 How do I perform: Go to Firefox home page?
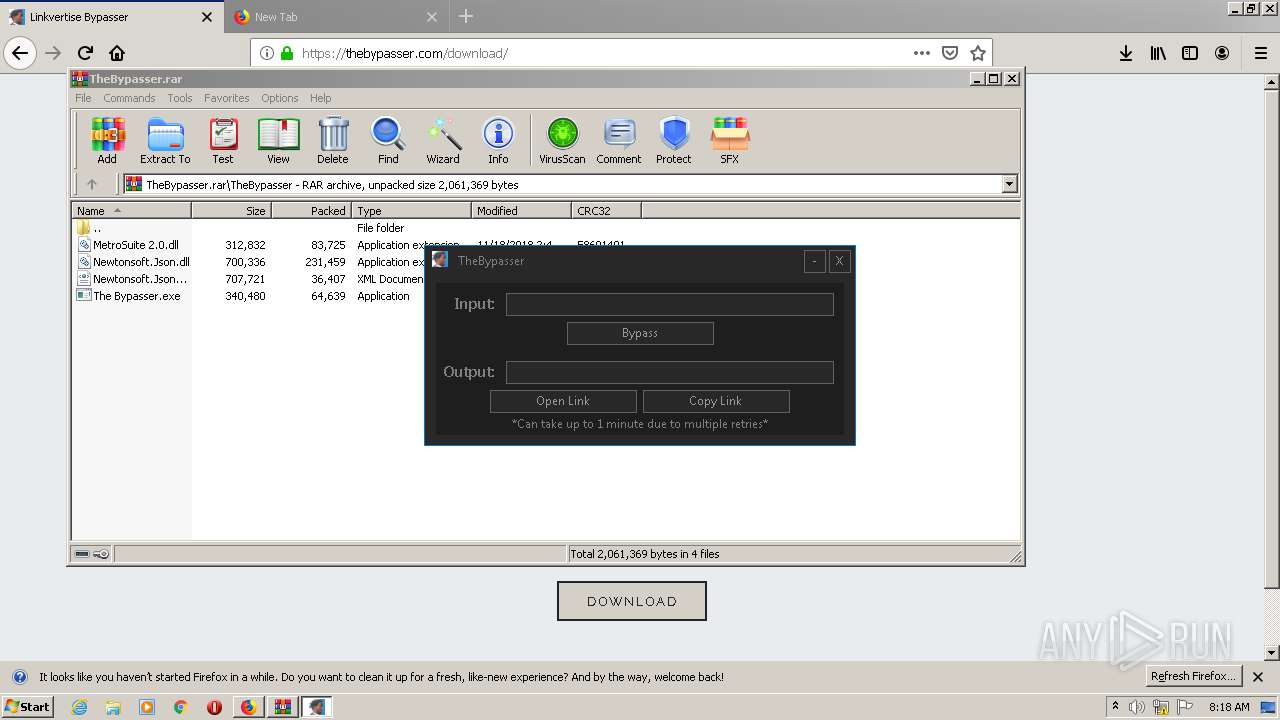coord(117,53)
